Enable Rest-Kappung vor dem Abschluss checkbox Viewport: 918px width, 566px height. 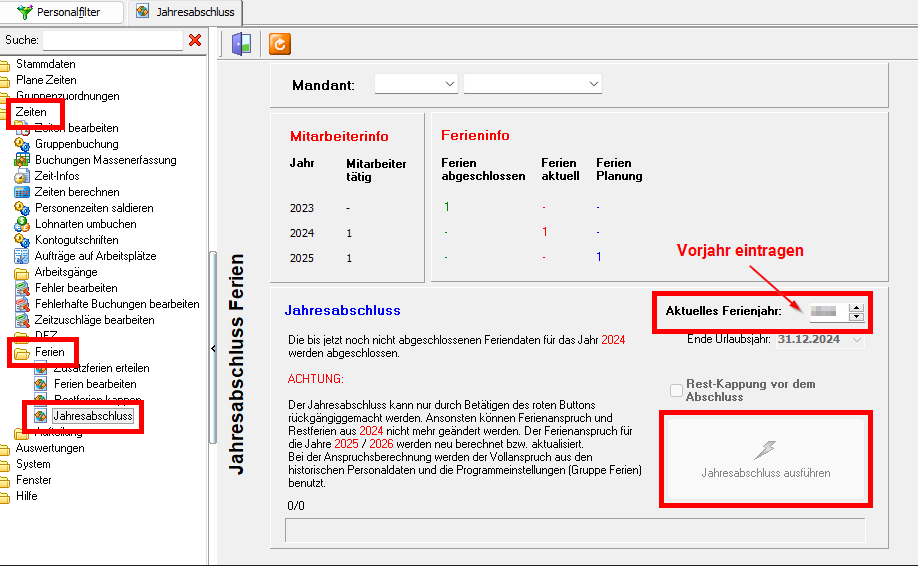[x=677, y=390]
